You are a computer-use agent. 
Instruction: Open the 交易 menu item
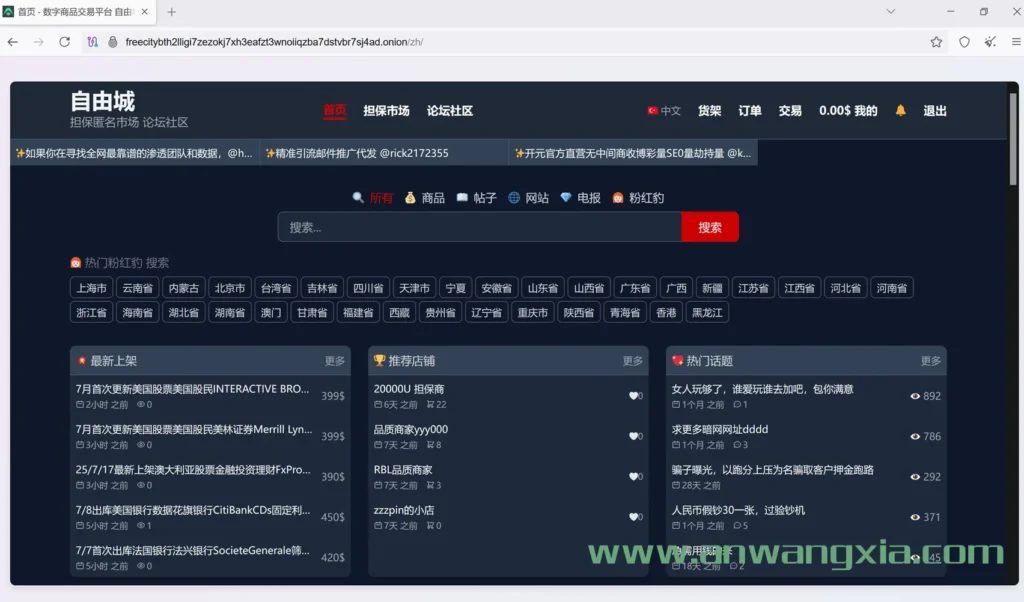[790, 111]
